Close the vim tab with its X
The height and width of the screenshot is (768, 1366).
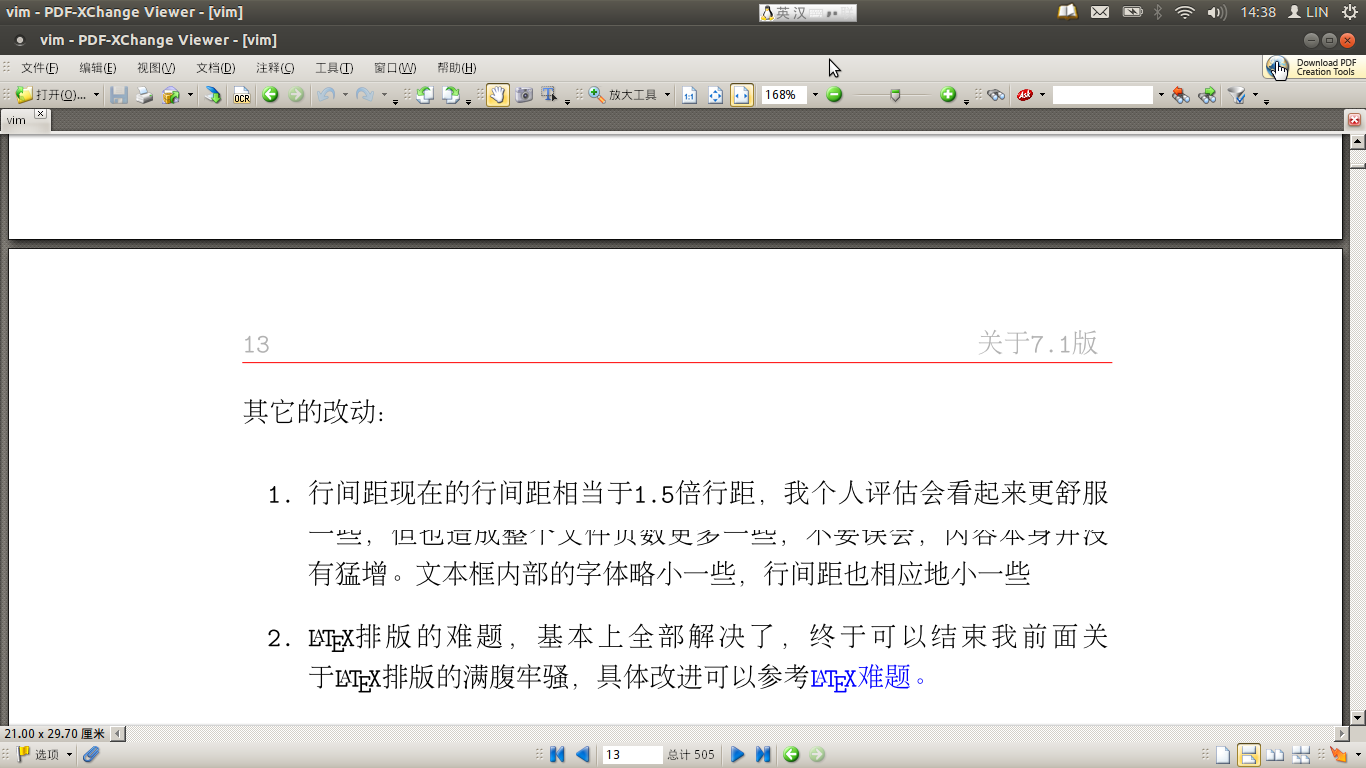(x=40, y=114)
